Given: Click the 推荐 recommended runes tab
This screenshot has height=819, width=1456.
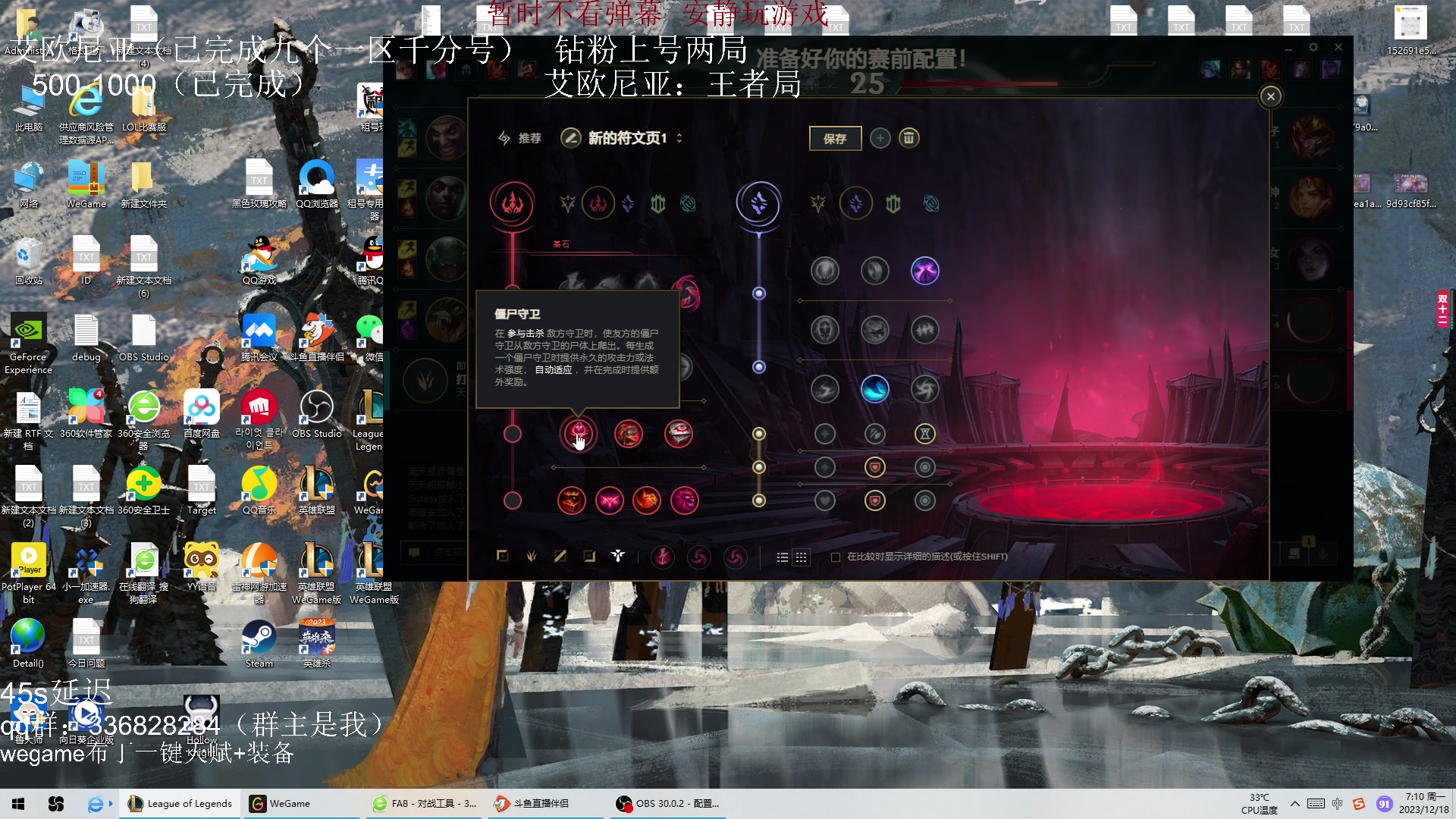Looking at the screenshot, I should click(519, 138).
